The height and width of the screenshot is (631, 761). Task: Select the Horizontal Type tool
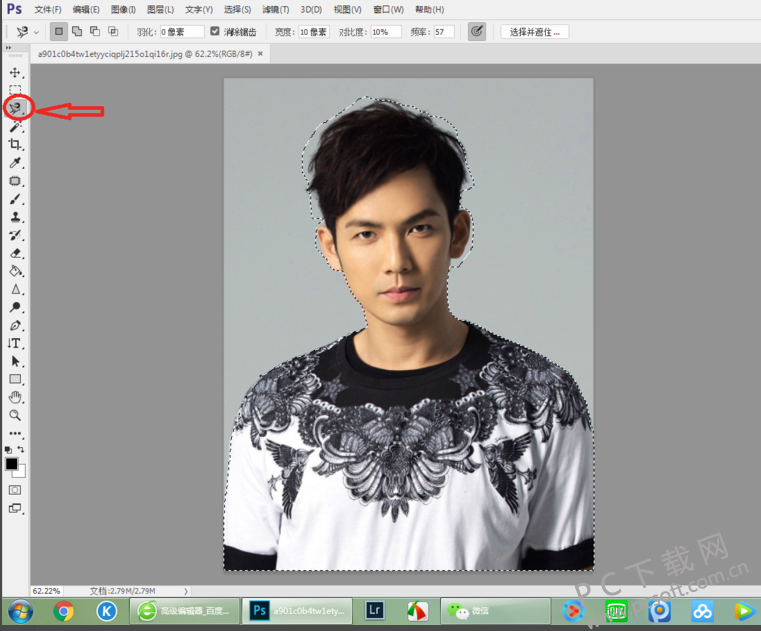click(15, 343)
